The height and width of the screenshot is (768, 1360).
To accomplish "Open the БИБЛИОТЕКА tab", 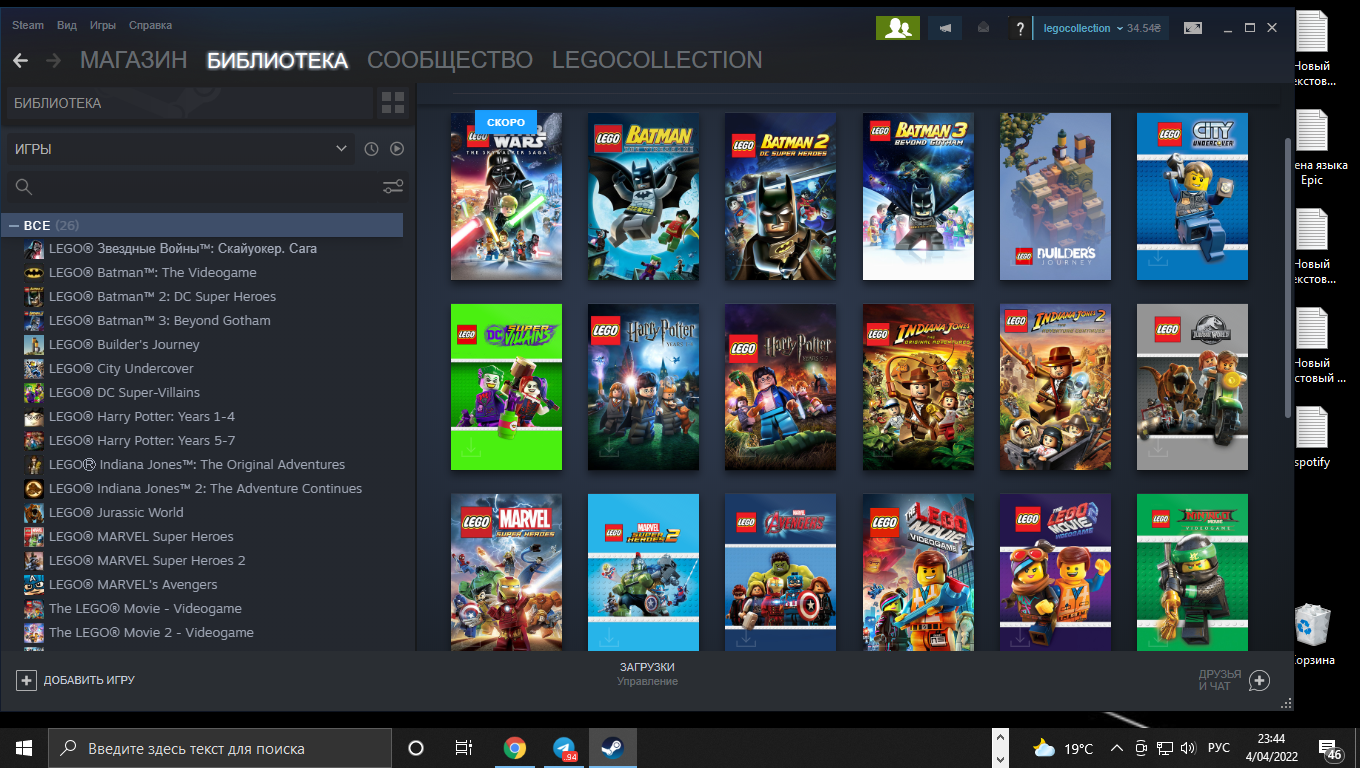I will coord(277,61).
